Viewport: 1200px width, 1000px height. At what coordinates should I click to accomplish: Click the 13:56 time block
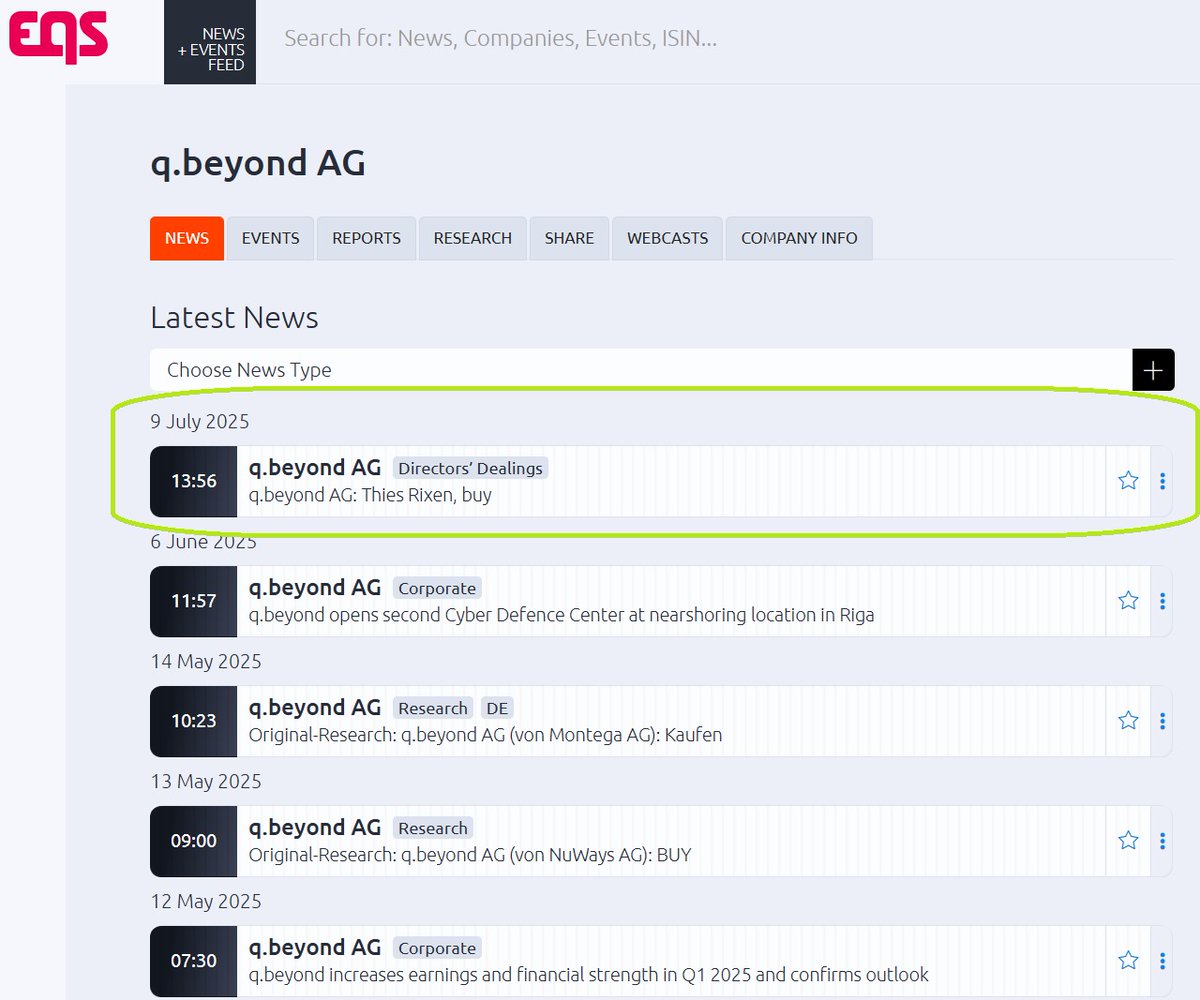pos(193,481)
